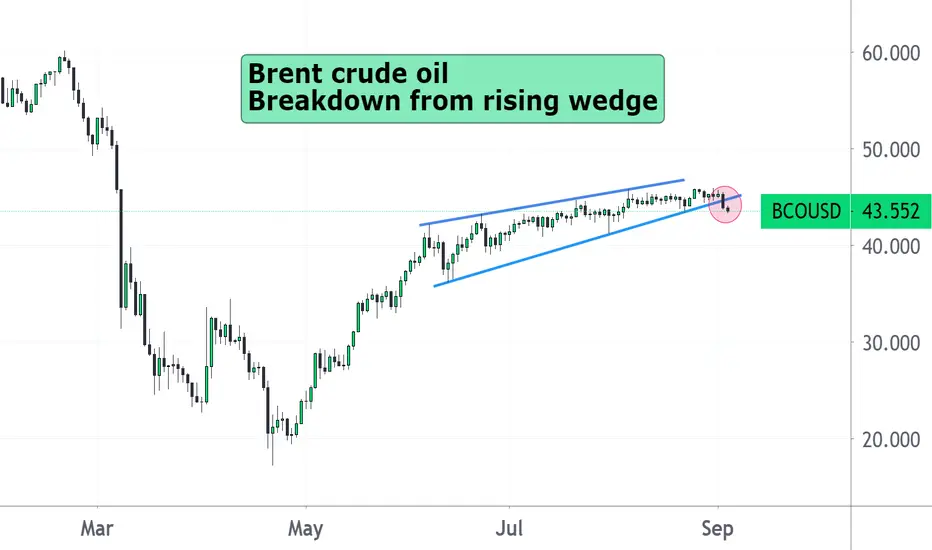Click the upper blue wedge trendline
Image resolution: width=932 pixels, height=550 pixels.
click(x=552, y=202)
